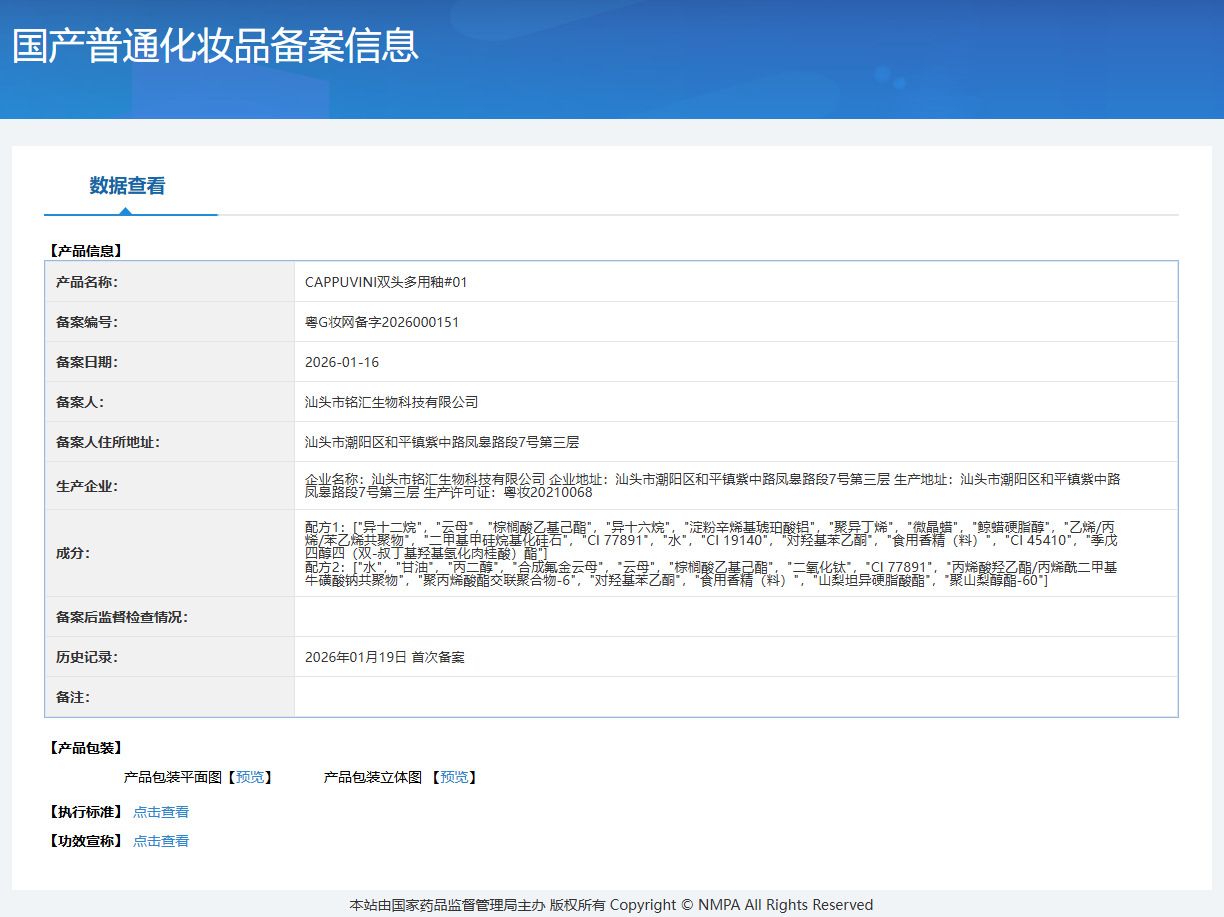Select filing date 2026-01-16

[x=342, y=362]
